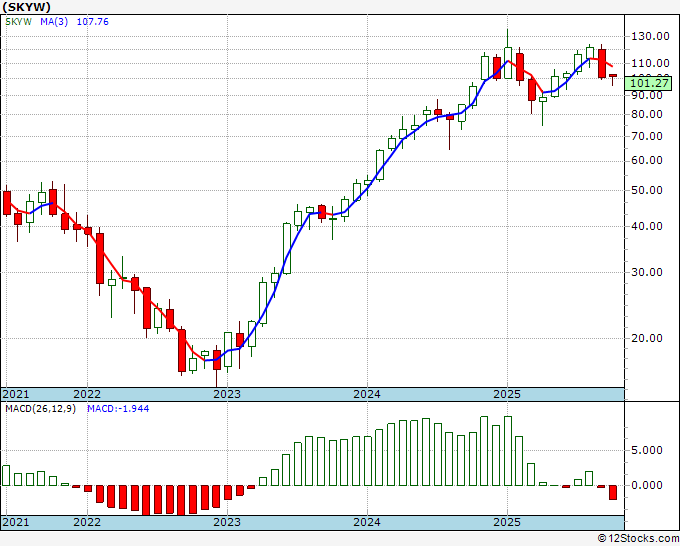This screenshot has width=680, height=546.
Task: Click the 60.00 price axis label
Action: 647,160
